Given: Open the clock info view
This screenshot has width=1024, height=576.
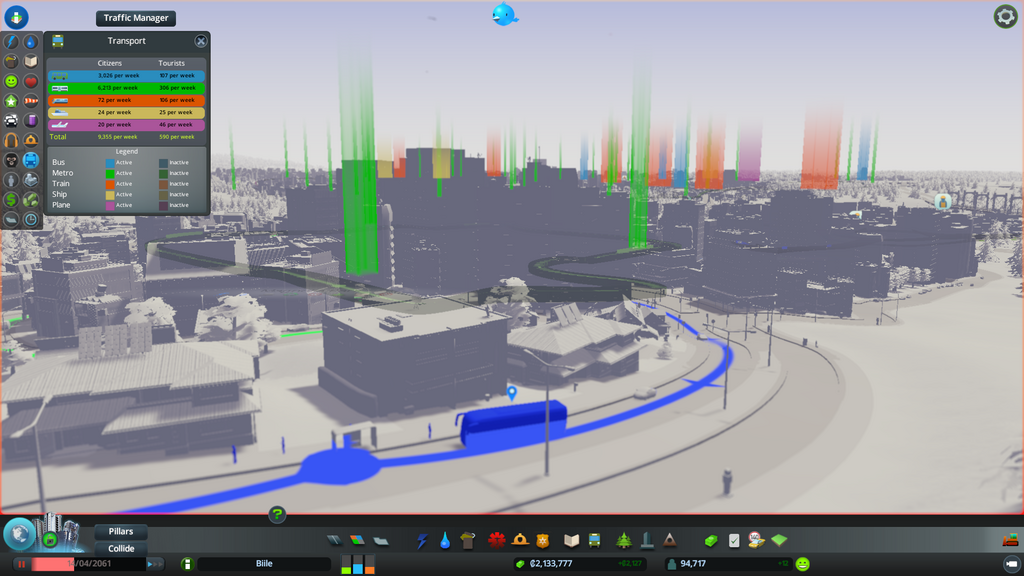Looking at the screenshot, I should point(31,219).
